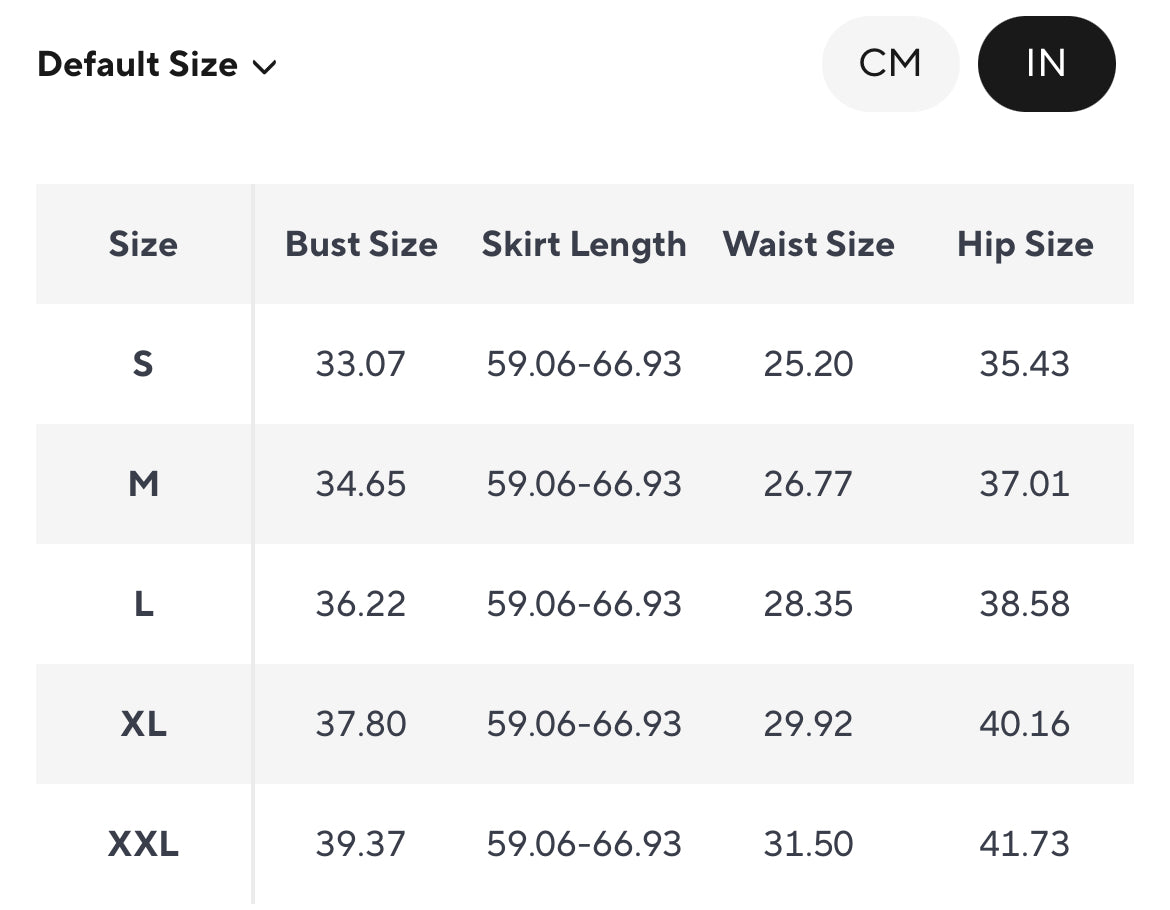
Task: Select the XXL size row label
Action: point(143,844)
